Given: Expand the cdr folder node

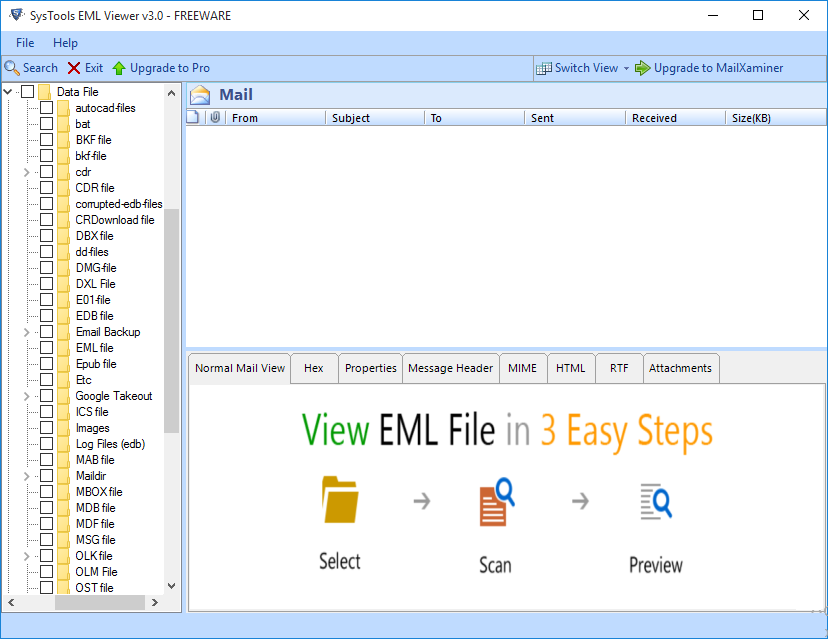Looking at the screenshot, I should (26, 172).
